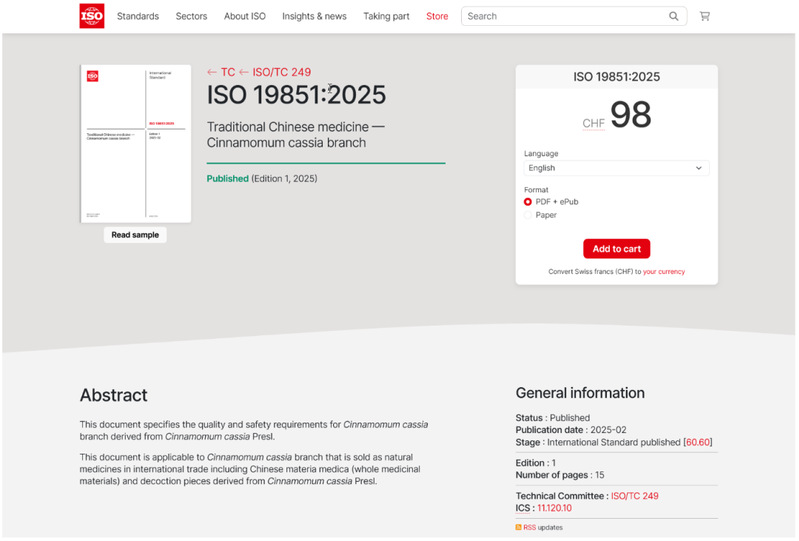This screenshot has width=799, height=541.
Task: Open the 'your currency' conversion link
Action: pos(664,272)
